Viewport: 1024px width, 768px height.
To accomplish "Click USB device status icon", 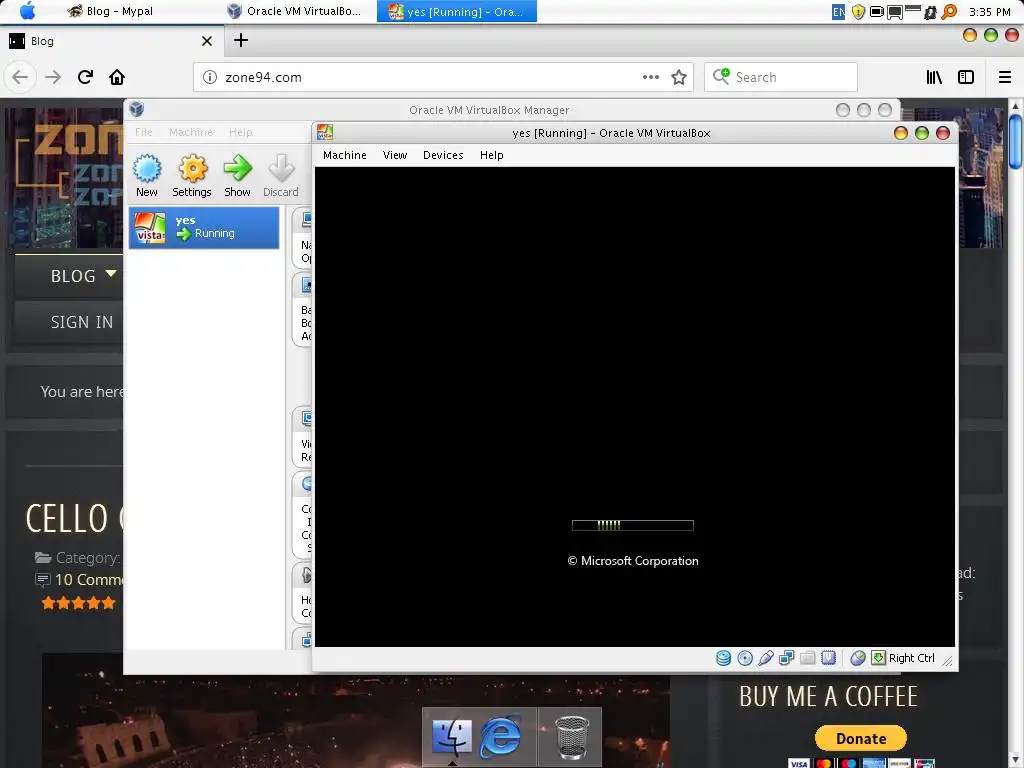I will [765, 658].
